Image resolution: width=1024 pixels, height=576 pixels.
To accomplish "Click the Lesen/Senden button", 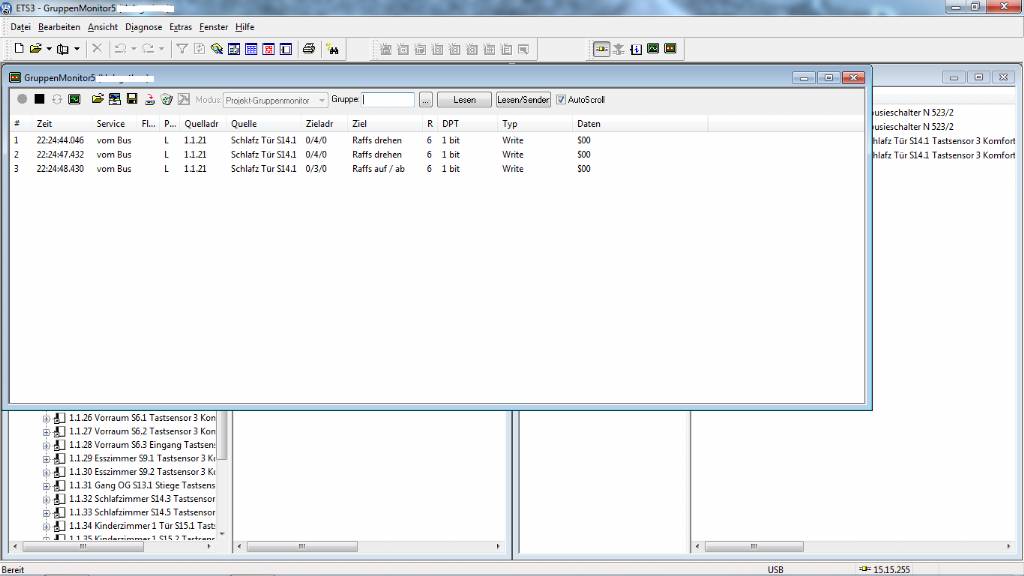I will 523,100.
